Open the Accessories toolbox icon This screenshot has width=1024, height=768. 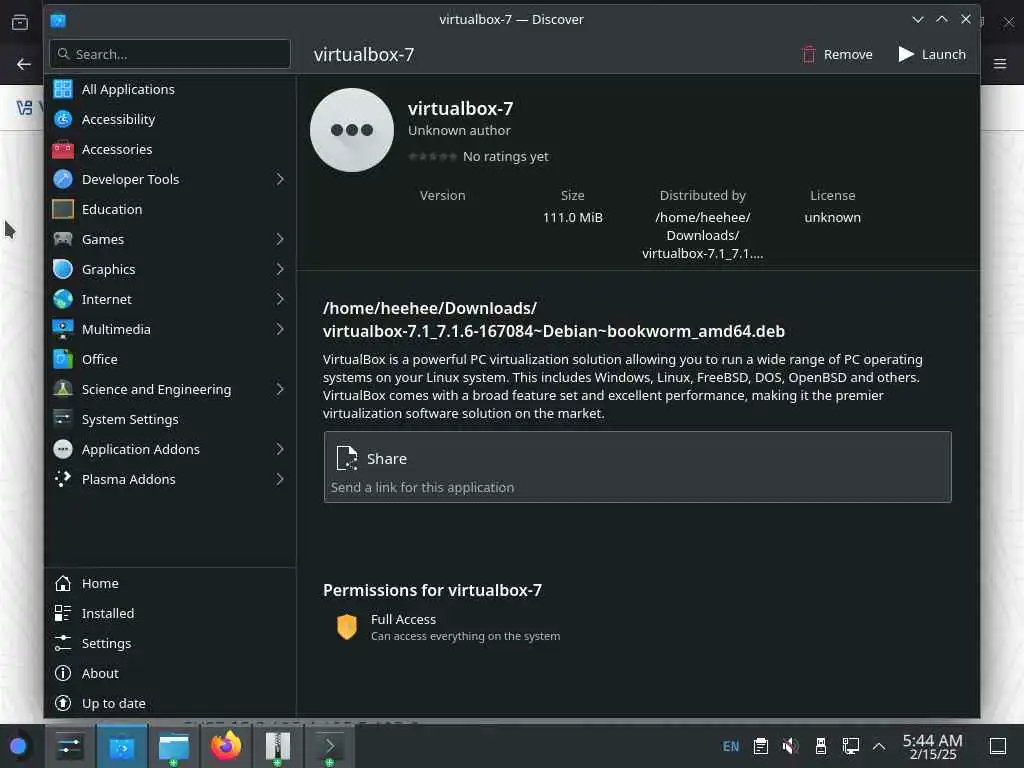[63, 149]
